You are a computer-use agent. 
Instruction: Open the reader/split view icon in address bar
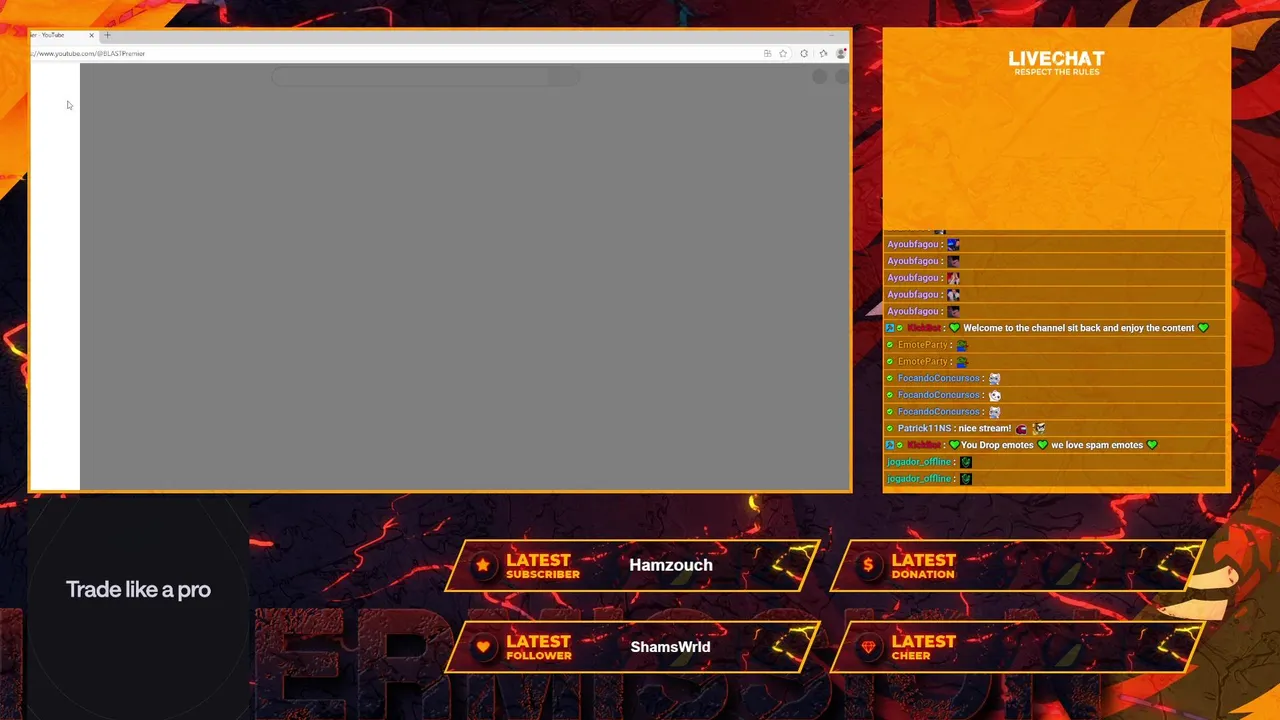(x=768, y=53)
